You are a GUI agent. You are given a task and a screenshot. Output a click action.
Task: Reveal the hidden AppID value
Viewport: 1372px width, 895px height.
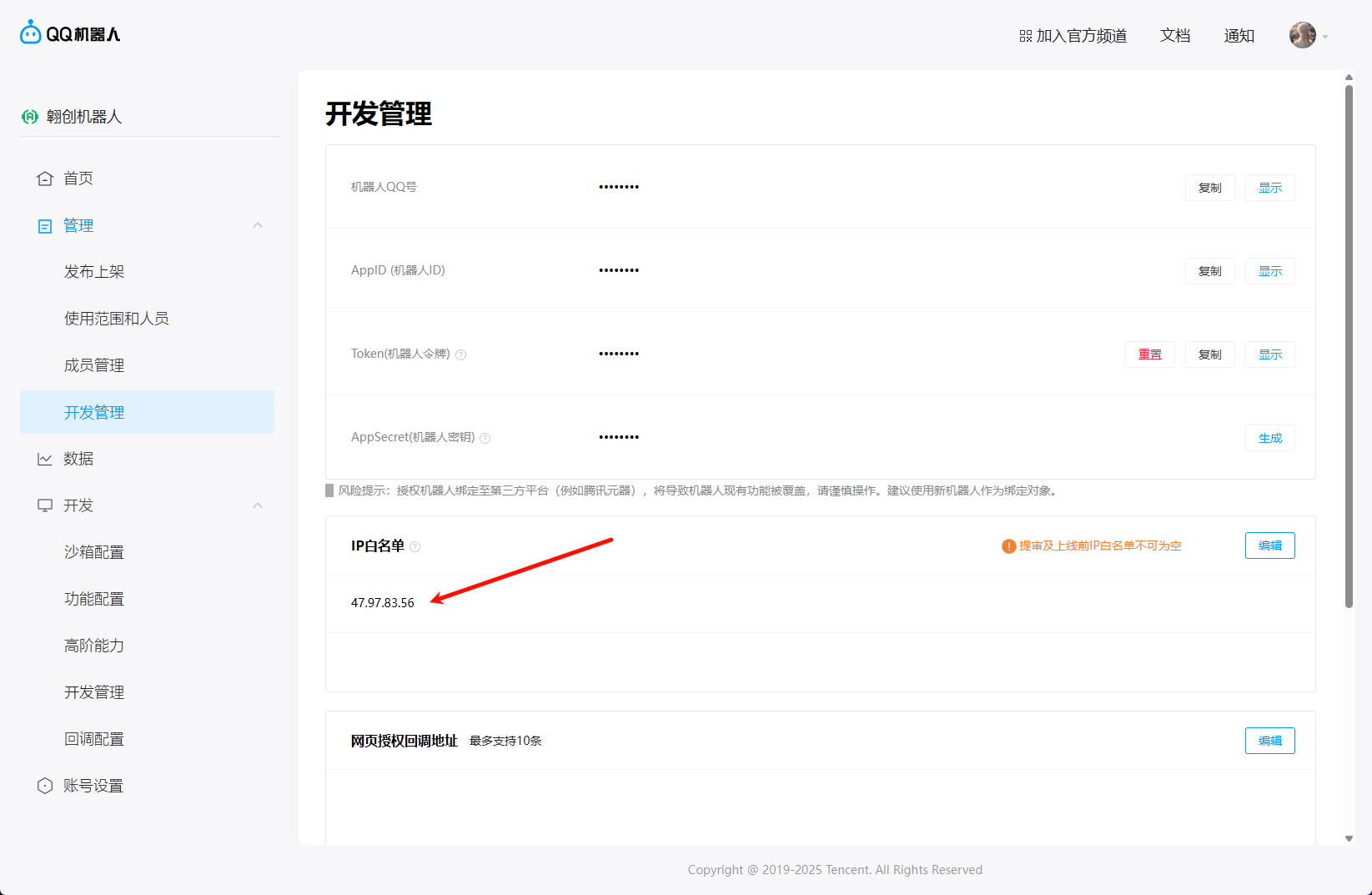(x=1269, y=271)
